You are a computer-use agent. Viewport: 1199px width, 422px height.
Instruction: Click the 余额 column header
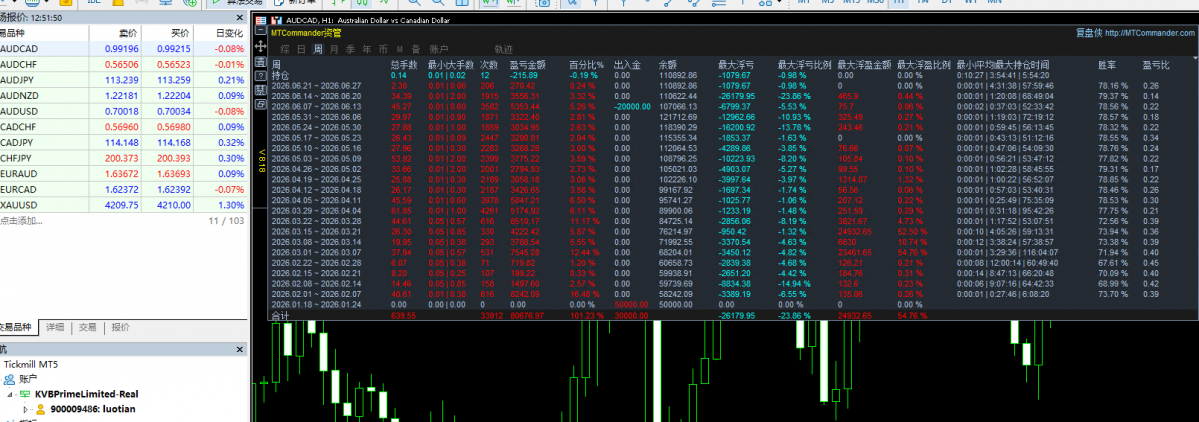click(x=667, y=65)
